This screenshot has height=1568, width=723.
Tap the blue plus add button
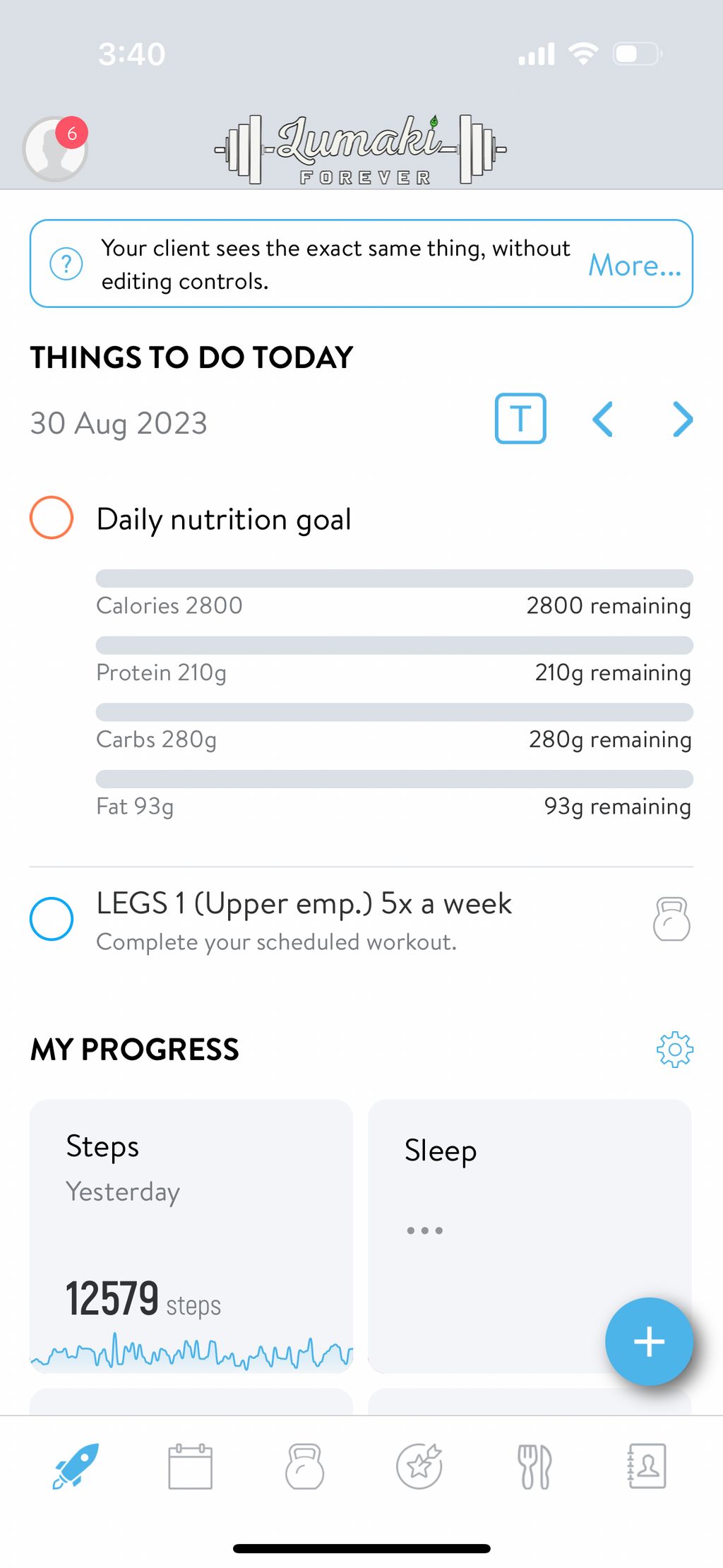click(649, 1341)
